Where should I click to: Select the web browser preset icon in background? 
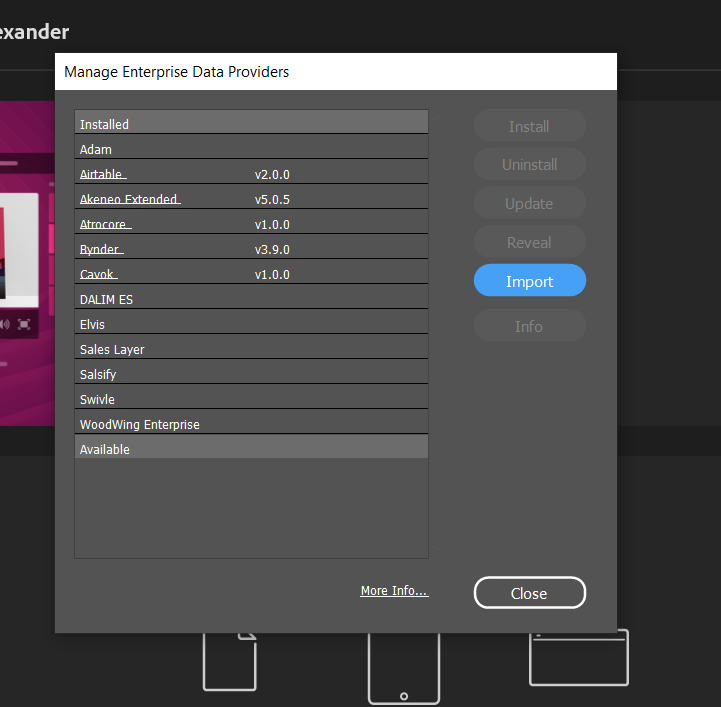(578, 658)
